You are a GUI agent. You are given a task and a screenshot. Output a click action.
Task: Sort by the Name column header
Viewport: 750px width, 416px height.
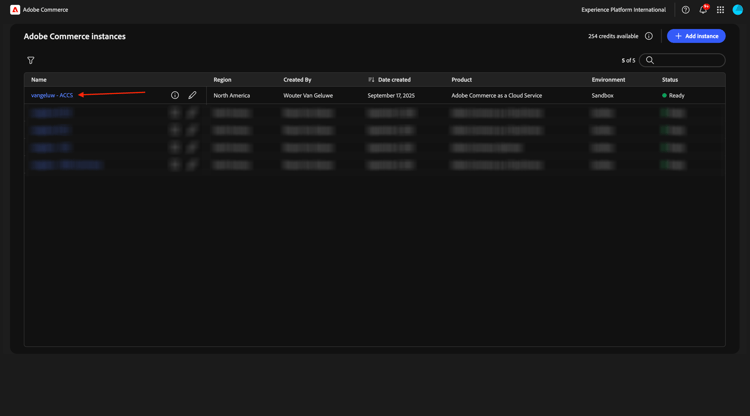point(39,80)
